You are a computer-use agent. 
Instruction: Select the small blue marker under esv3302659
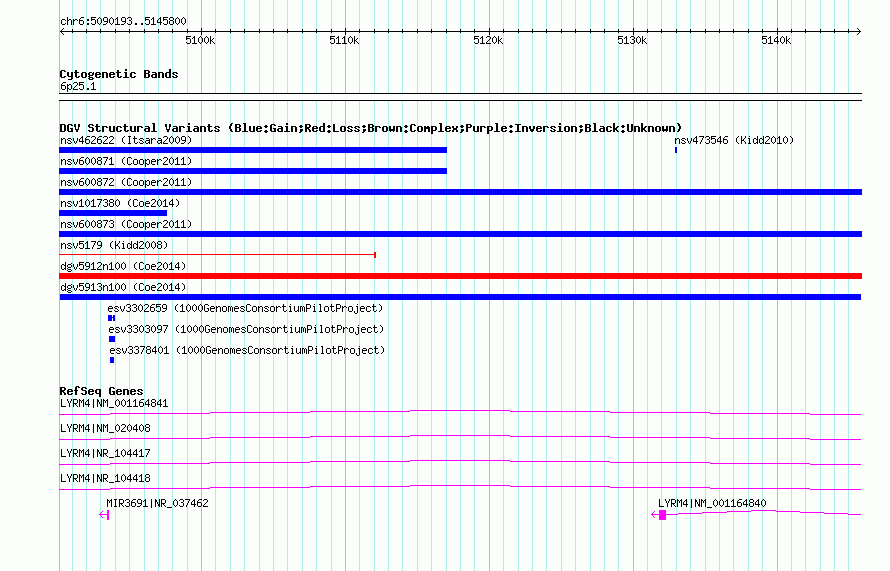111,318
